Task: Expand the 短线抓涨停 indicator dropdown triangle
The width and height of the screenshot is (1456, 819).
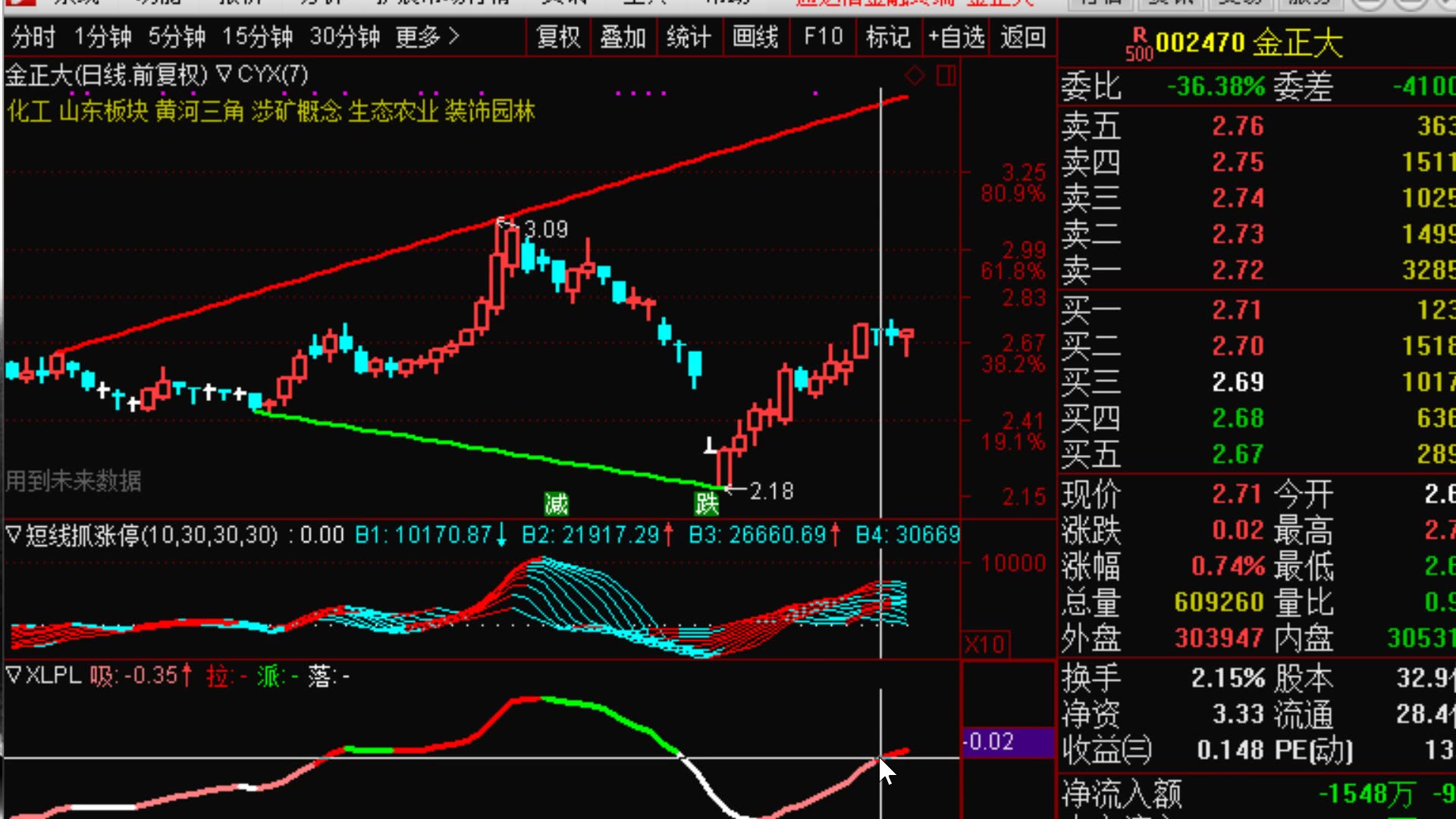Action: coord(13,535)
